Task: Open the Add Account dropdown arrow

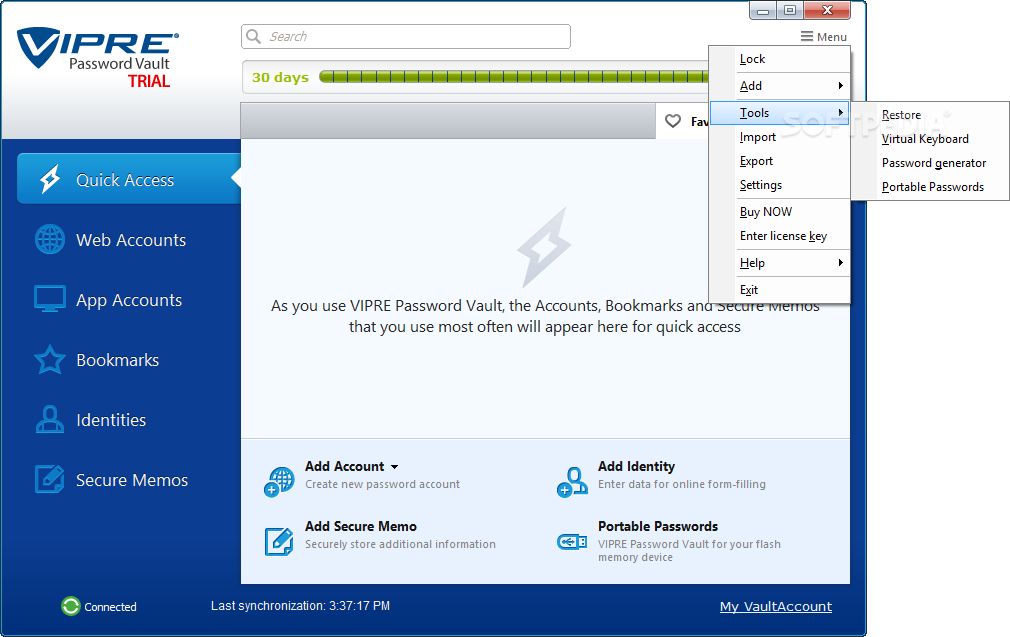Action: [x=394, y=467]
